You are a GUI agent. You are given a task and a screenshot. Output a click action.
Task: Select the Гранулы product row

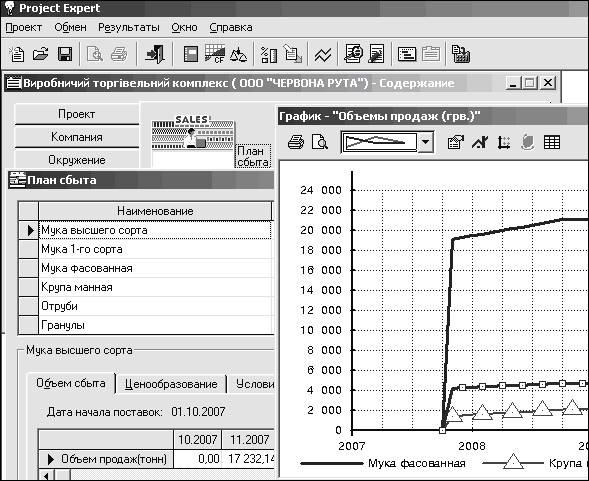point(155,325)
